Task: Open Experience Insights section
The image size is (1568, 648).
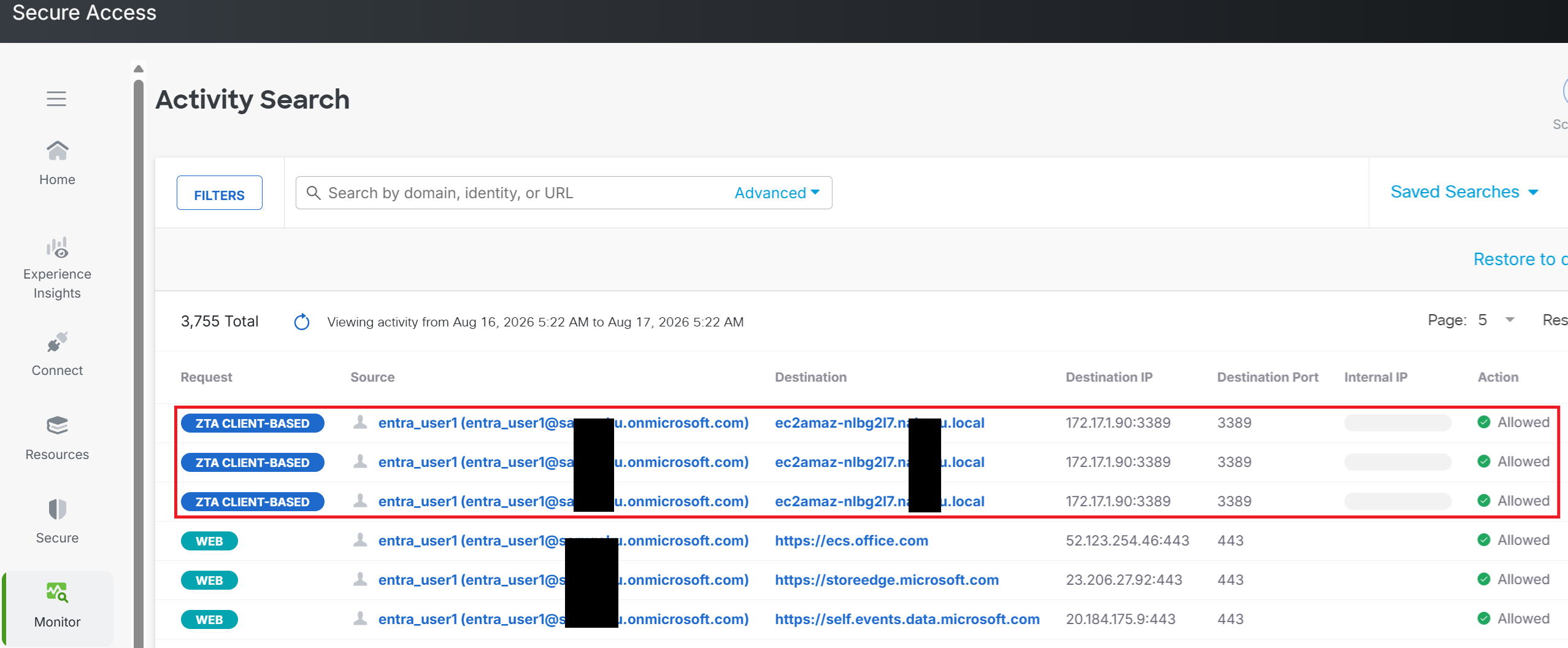Action: [57, 268]
